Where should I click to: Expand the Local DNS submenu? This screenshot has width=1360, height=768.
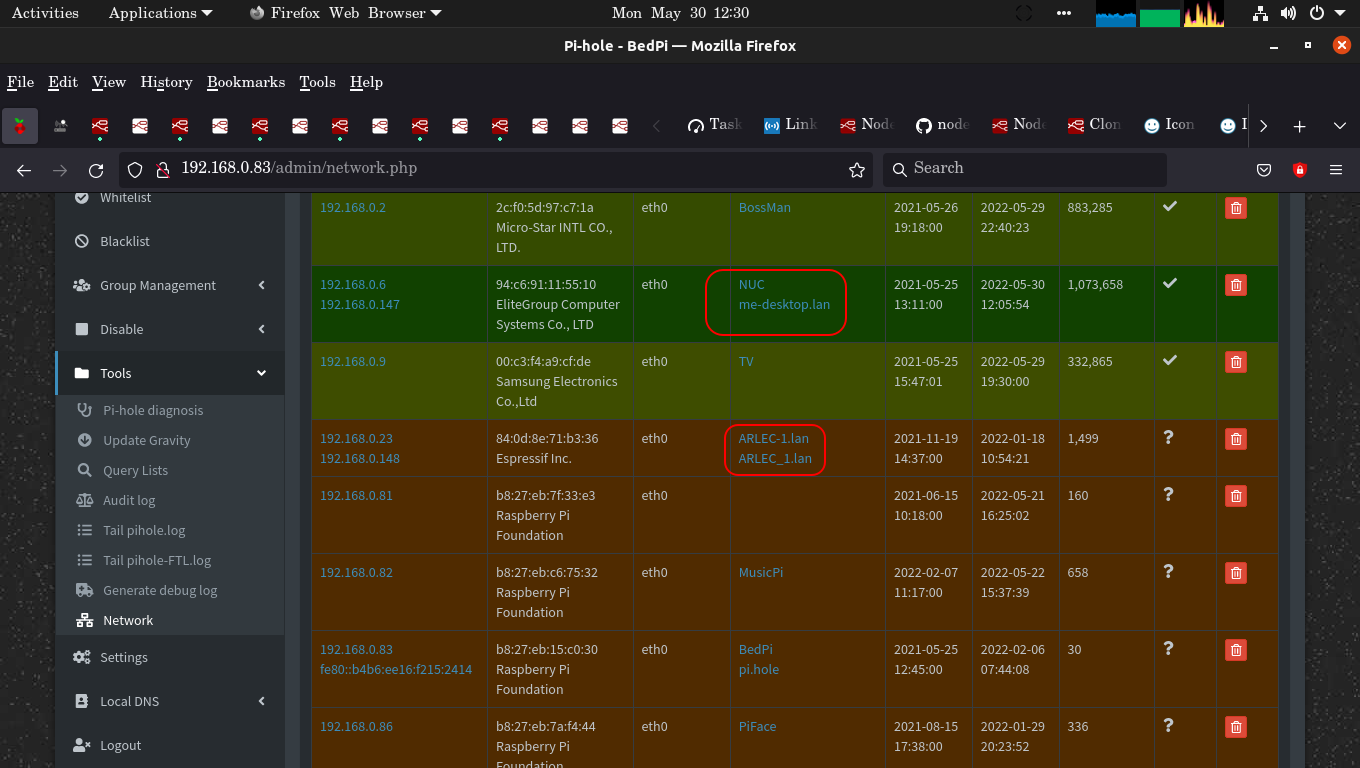point(170,701)
